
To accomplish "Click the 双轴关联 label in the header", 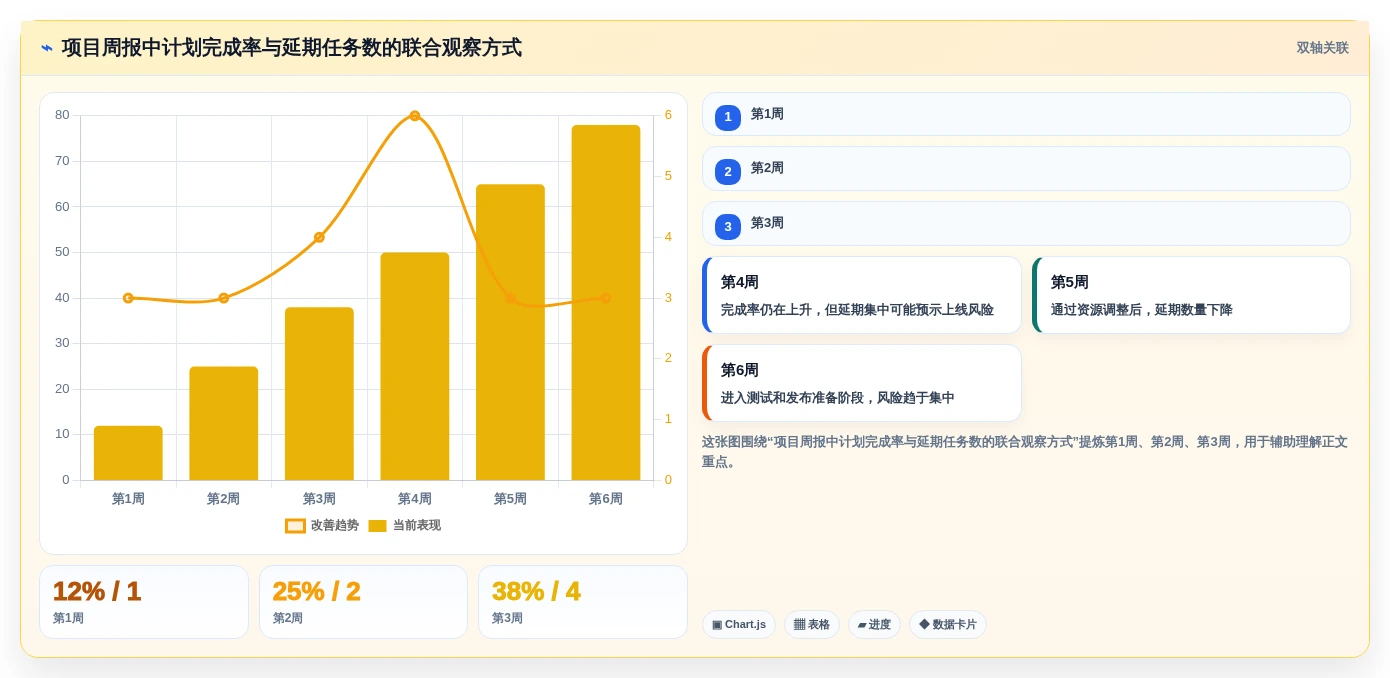I will [1322, 48].
